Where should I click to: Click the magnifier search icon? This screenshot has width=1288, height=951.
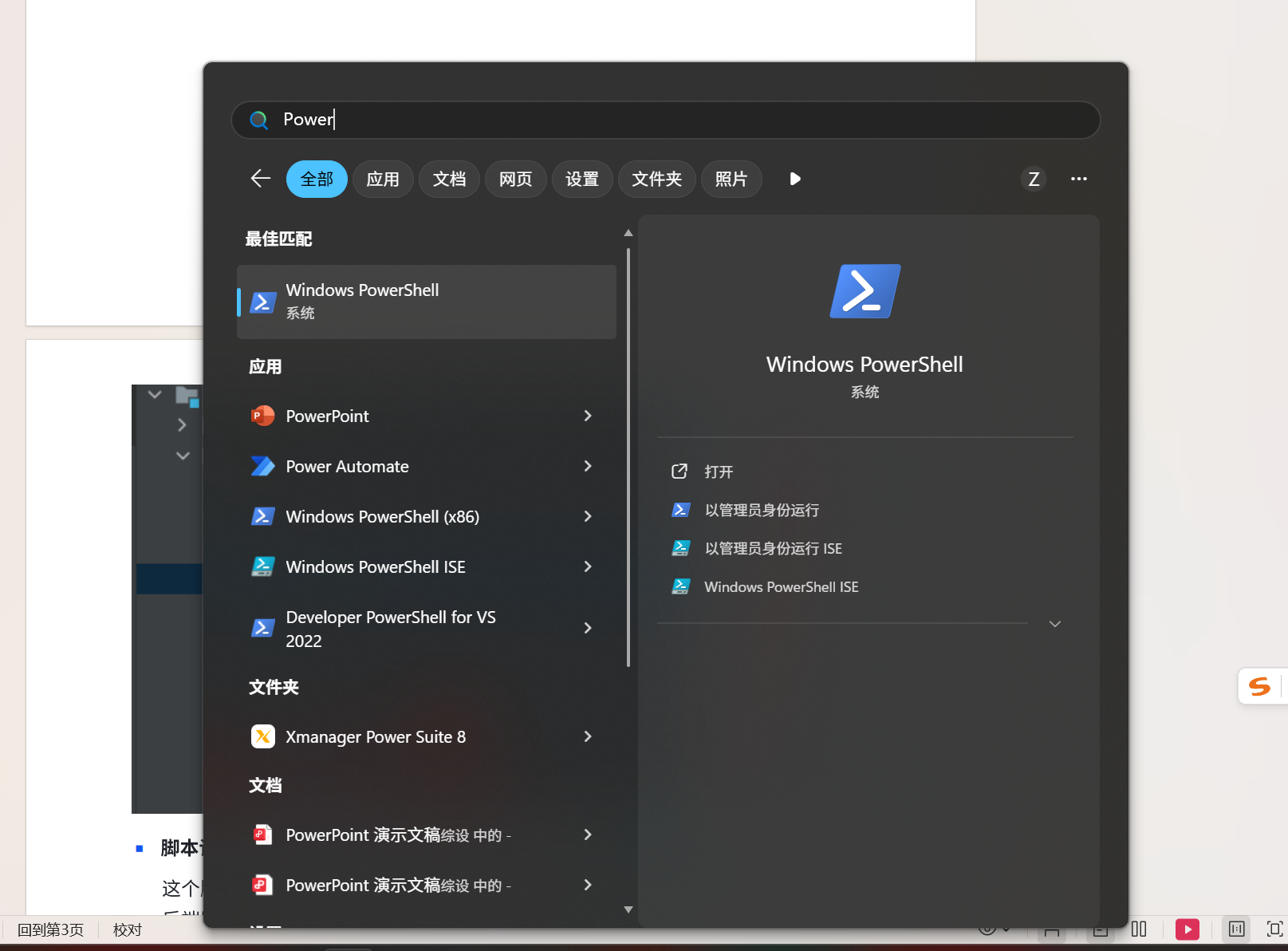coord(258,120)
